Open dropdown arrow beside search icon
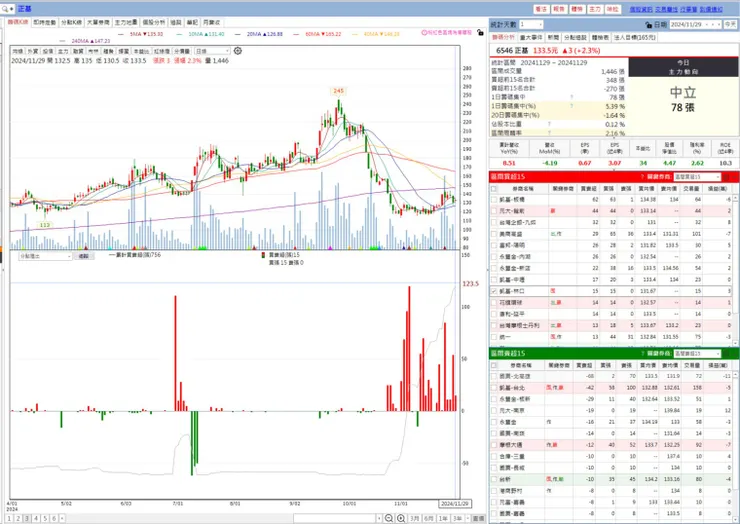This screenshot has height=524, width=740. click(12, 9)
